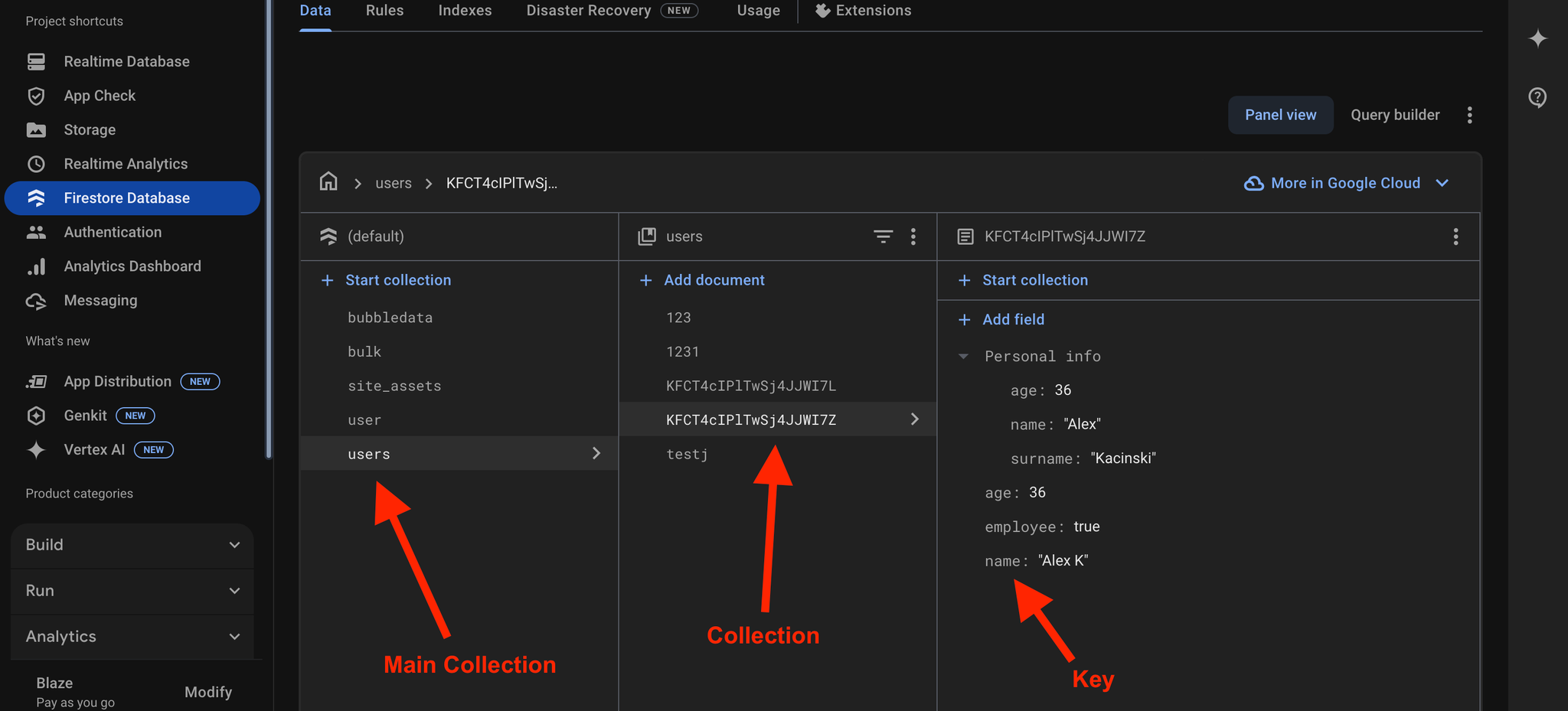The image size is (1568, 711).
Task: Select App Check in the sidebar
Action: pos(100,95)
